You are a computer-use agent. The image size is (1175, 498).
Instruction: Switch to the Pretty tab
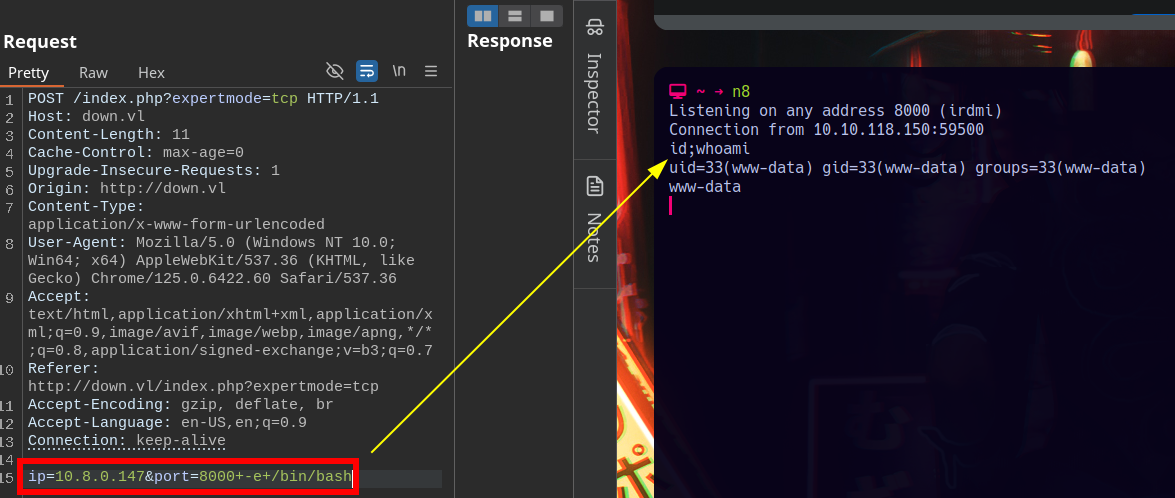[28, 73]
